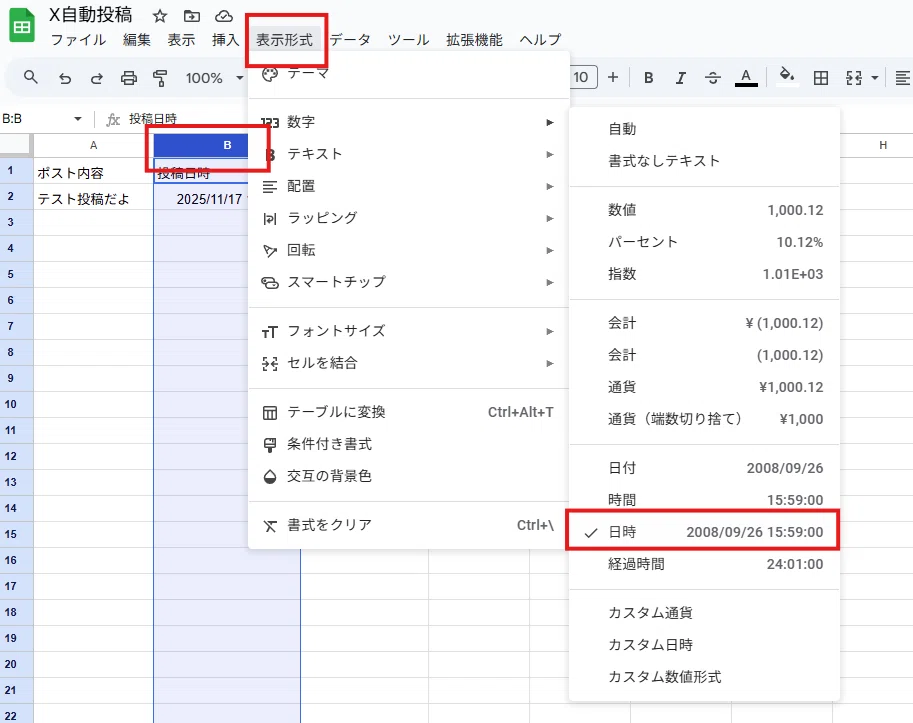Open the fill color paint bucket

click(x=787, y=76)
